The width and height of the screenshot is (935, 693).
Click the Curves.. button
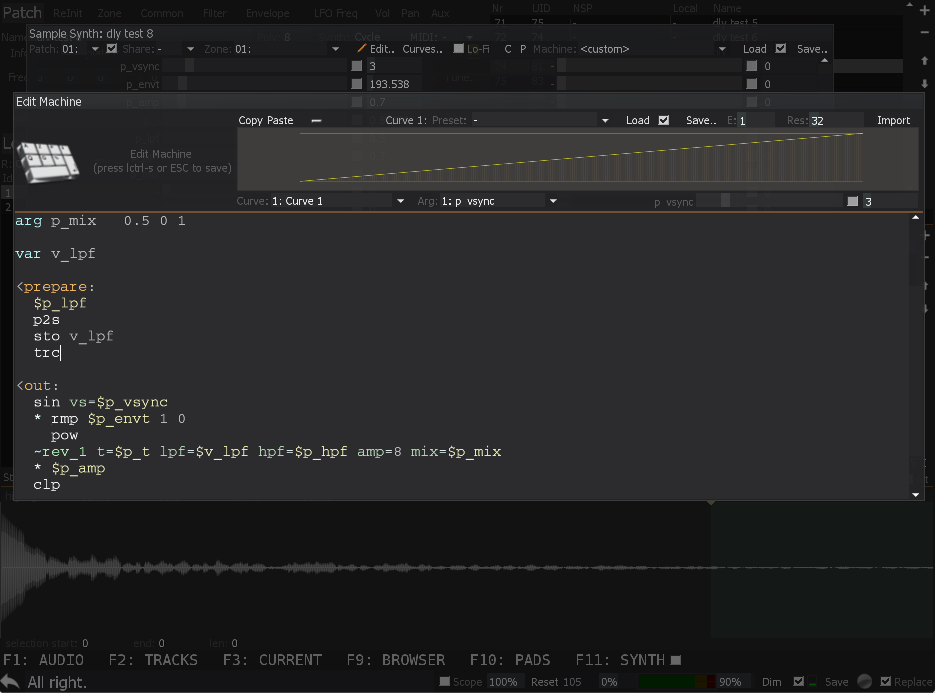422,48
